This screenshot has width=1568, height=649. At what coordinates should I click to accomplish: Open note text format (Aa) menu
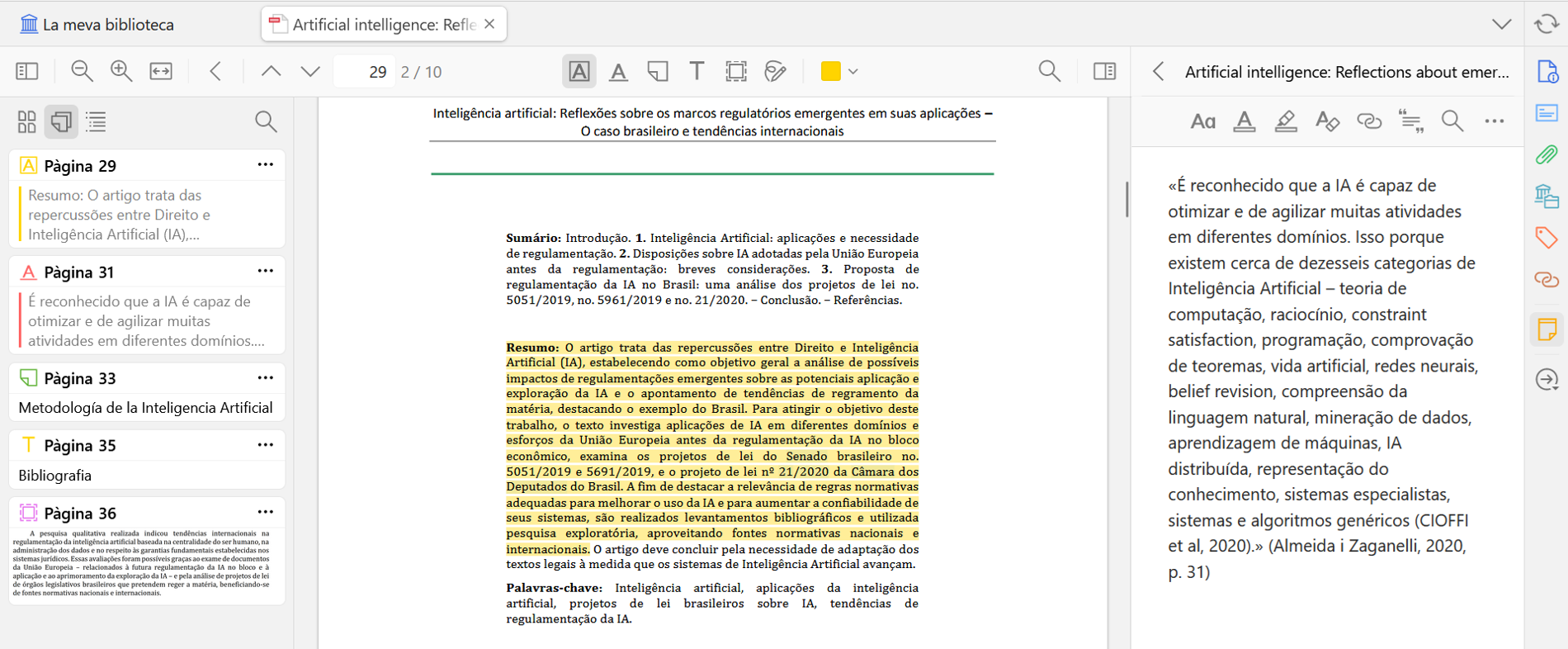coord(1202,121)
